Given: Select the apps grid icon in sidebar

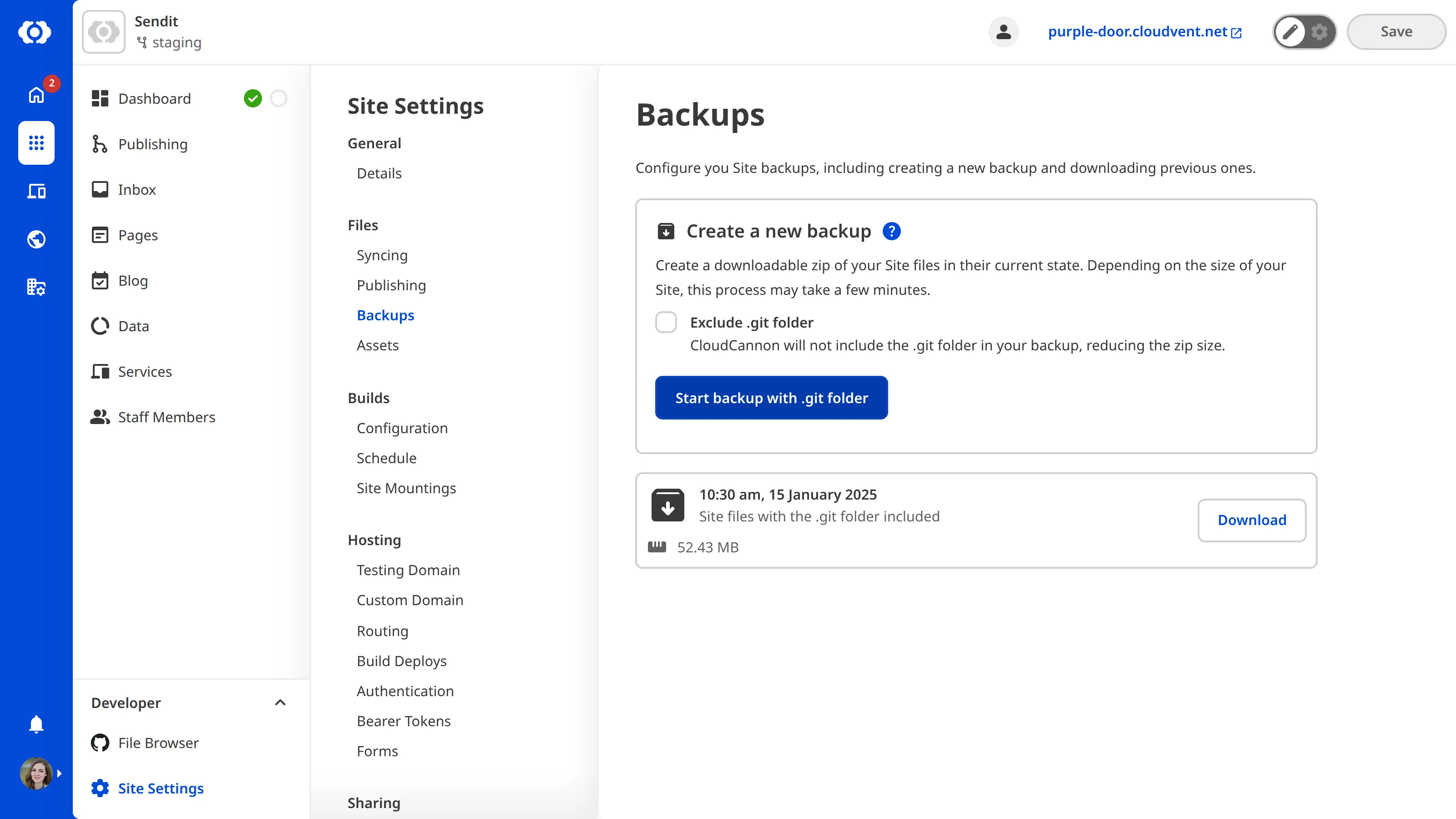Looking at the screenshot, I should [x=35, y=143].
